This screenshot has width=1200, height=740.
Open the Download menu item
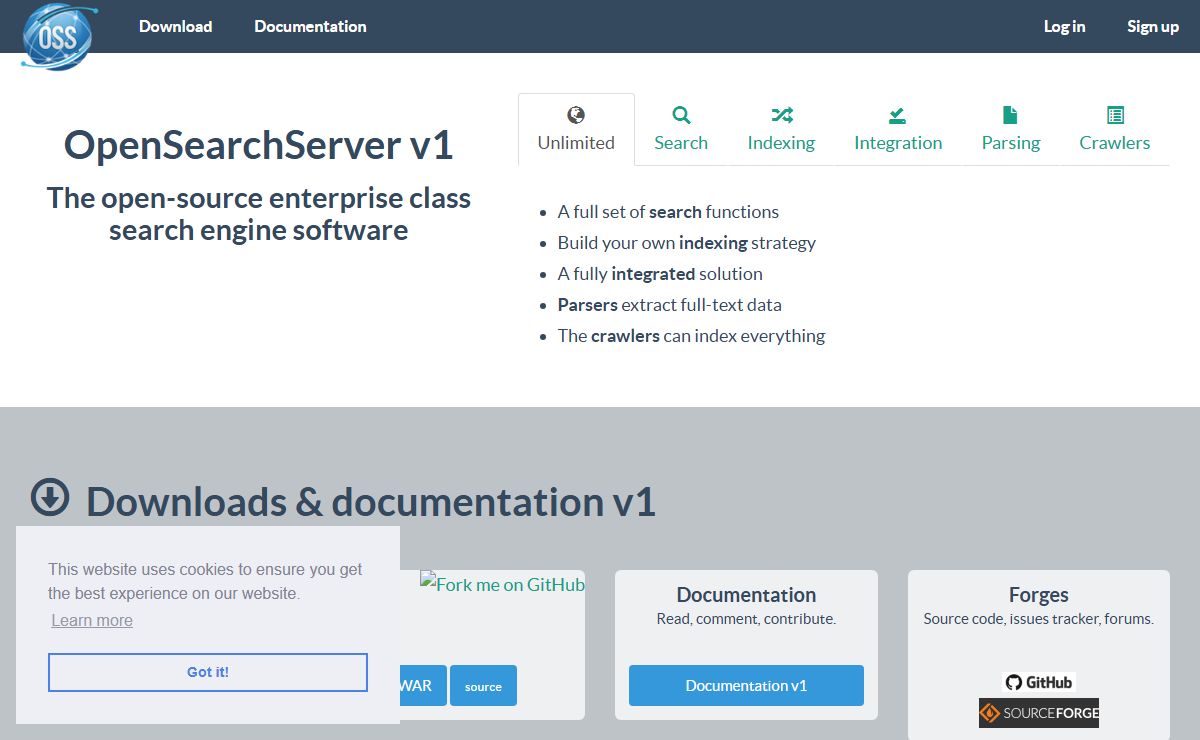tap(175, 27)
